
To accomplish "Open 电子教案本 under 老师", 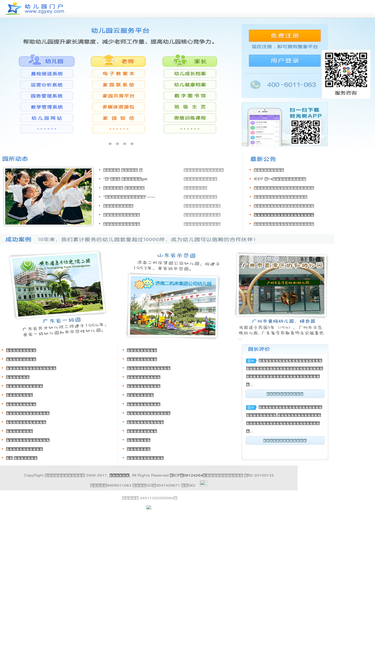I will click(x=118, y=74).
